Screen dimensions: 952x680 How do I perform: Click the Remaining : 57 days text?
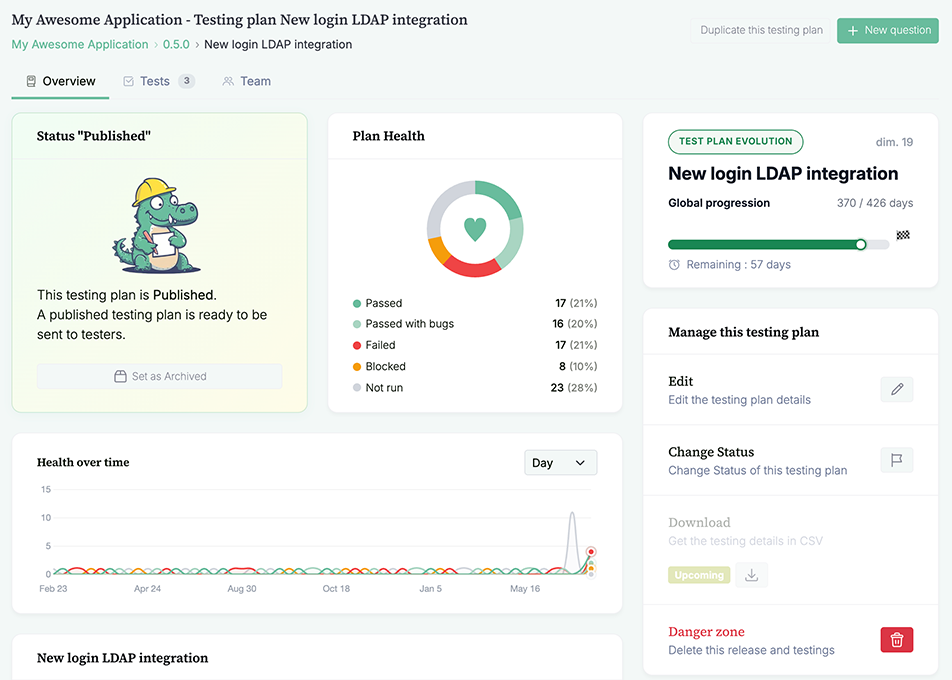click(x=738, y=265)
